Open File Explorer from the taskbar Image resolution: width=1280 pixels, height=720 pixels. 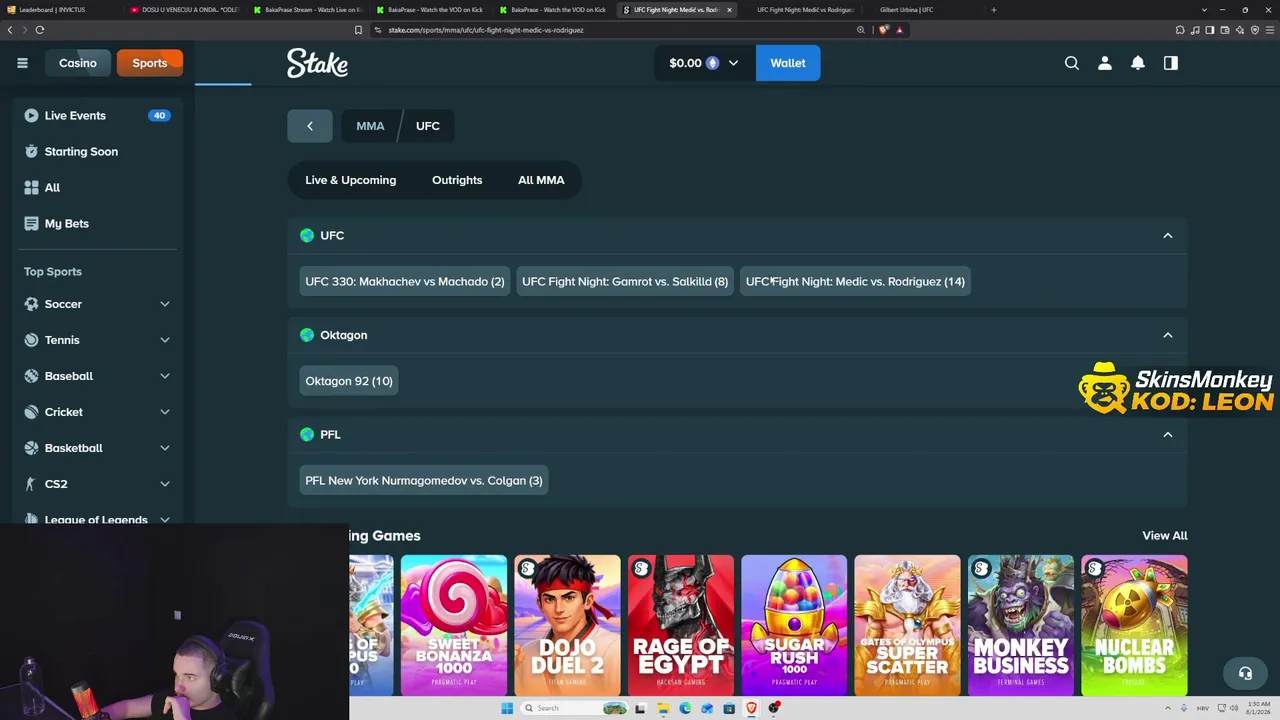(663, 708)
